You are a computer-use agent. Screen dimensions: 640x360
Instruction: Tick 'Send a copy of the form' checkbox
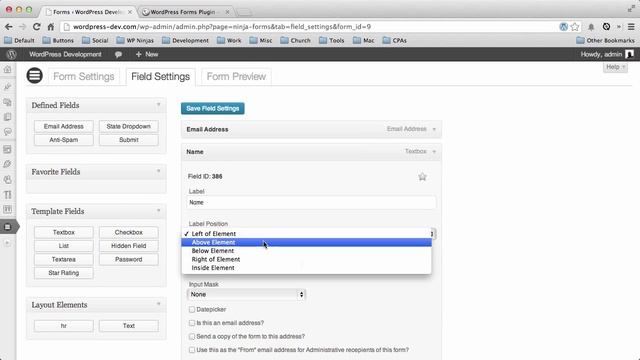pyautogui.click(x=192, y=336)
